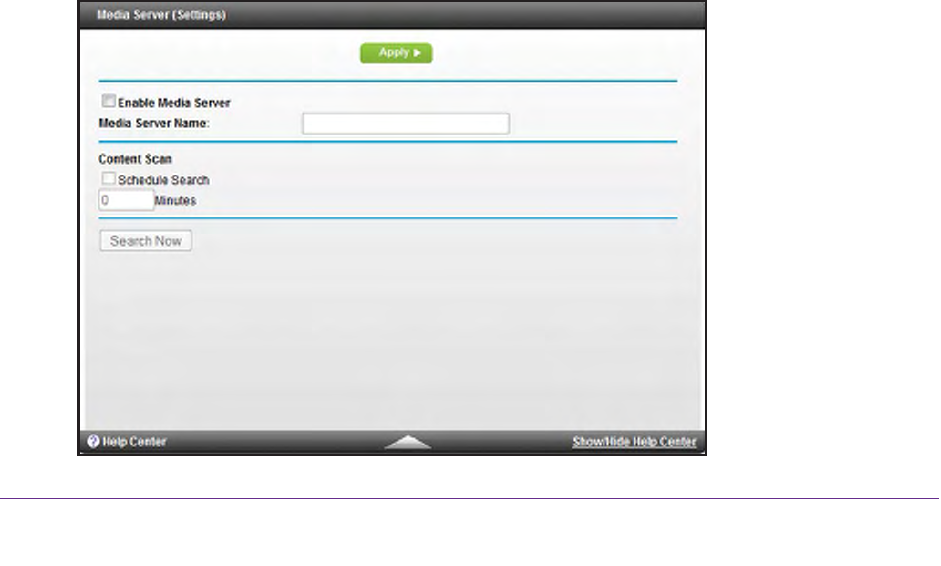The height and width of the screenshot is (566, 941).
Task: Click the Search Now button
Action: coord(146,241)
